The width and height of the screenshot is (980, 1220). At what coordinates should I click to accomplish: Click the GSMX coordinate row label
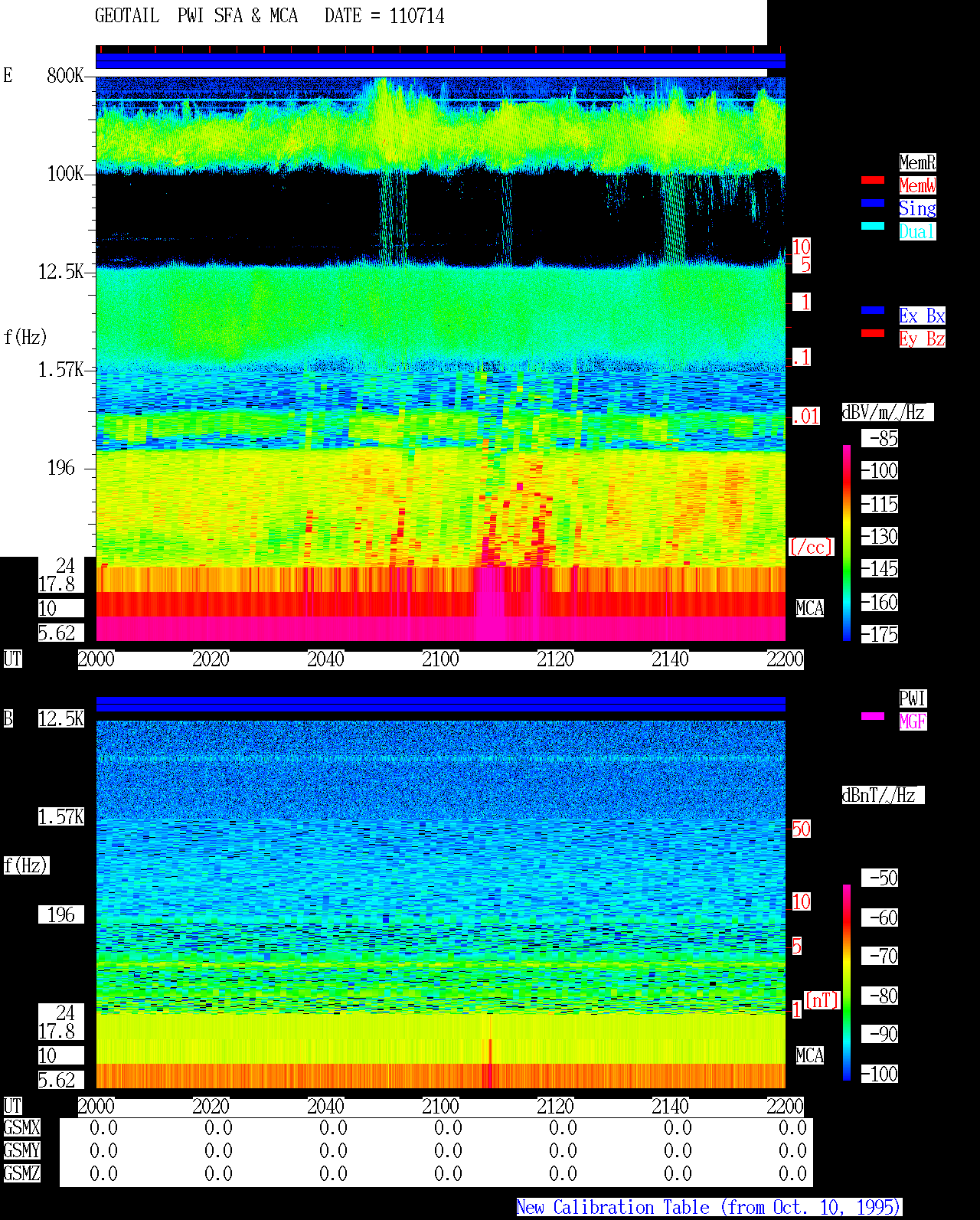click(x=21, y=1128)
